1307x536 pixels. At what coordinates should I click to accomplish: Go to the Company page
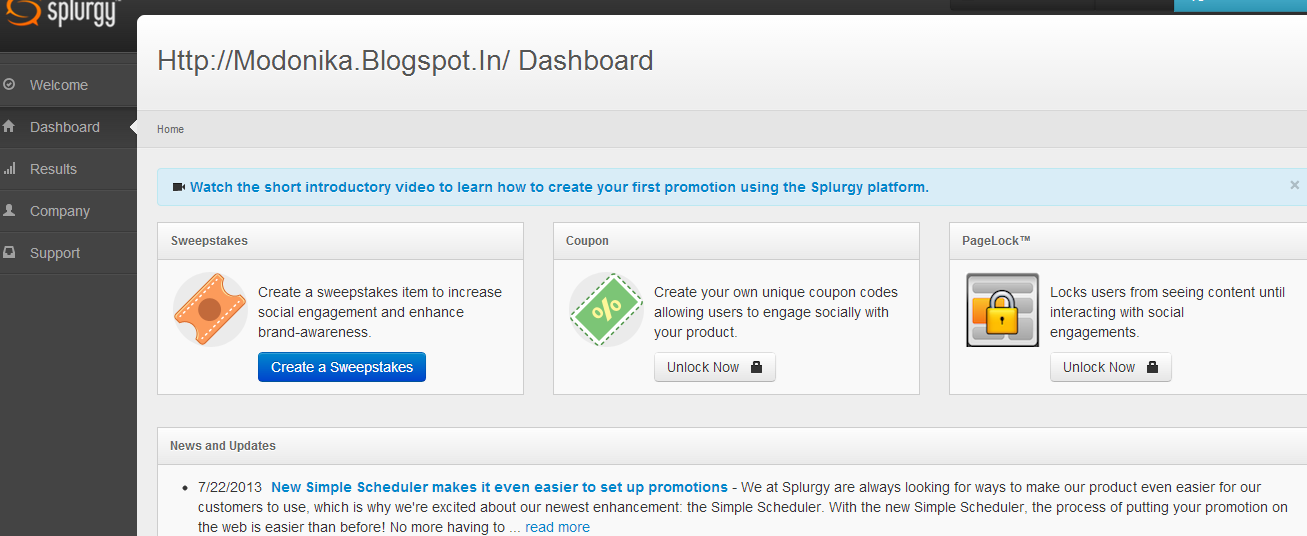(68, 211)
